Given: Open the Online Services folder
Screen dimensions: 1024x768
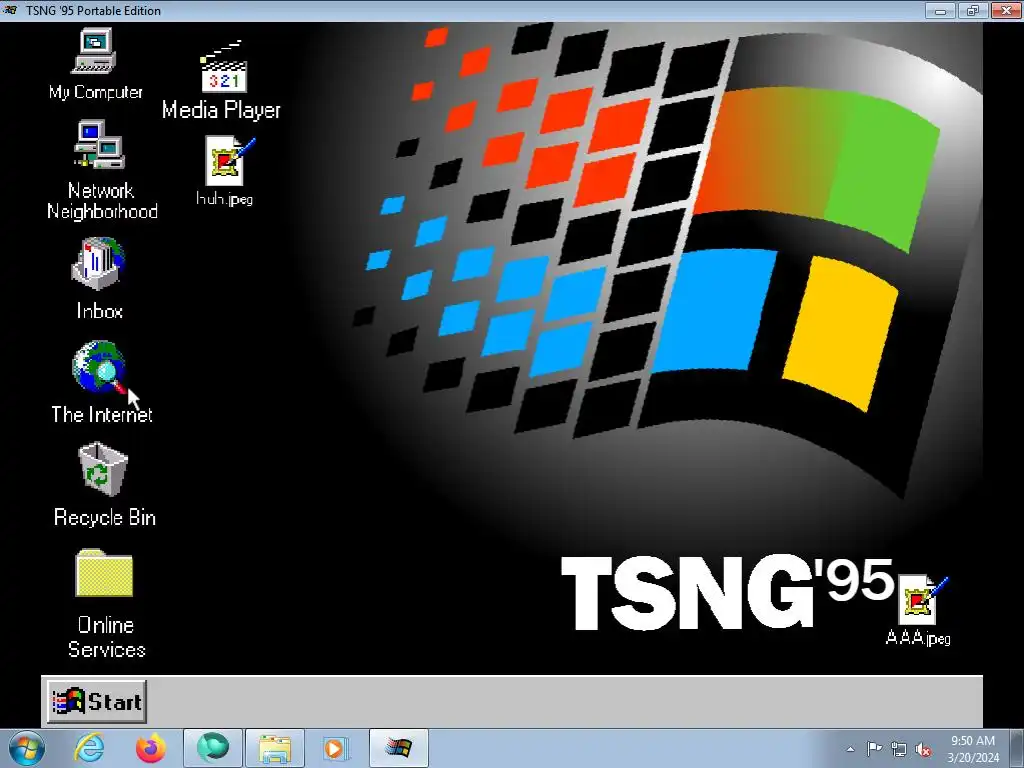Looking at the screenshot, I should click(x=105, y=603).
